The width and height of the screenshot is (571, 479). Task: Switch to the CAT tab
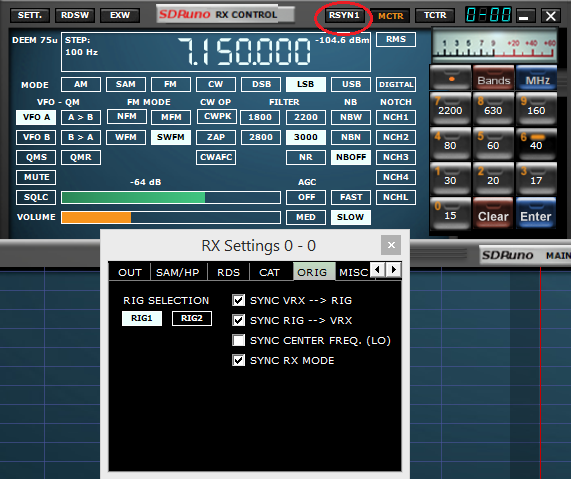click(269, 272)
